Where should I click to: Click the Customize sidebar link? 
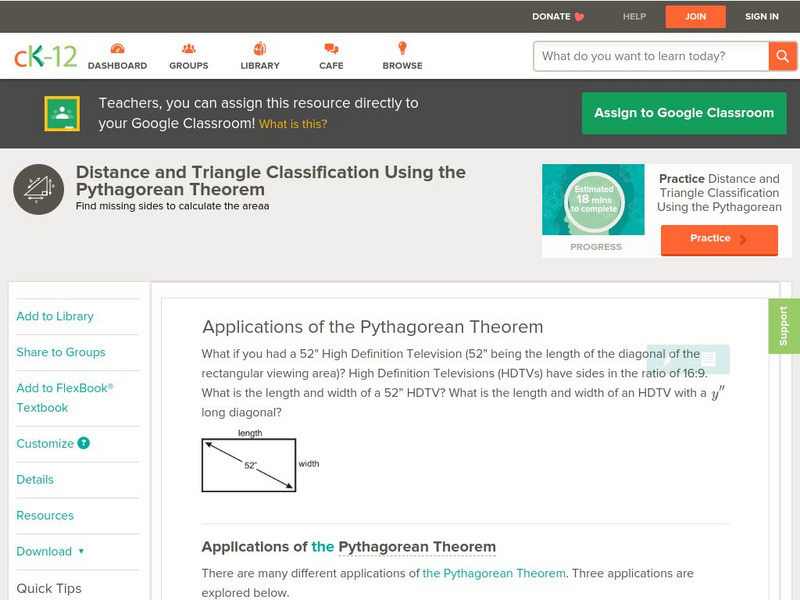click(x=45, y=443)
